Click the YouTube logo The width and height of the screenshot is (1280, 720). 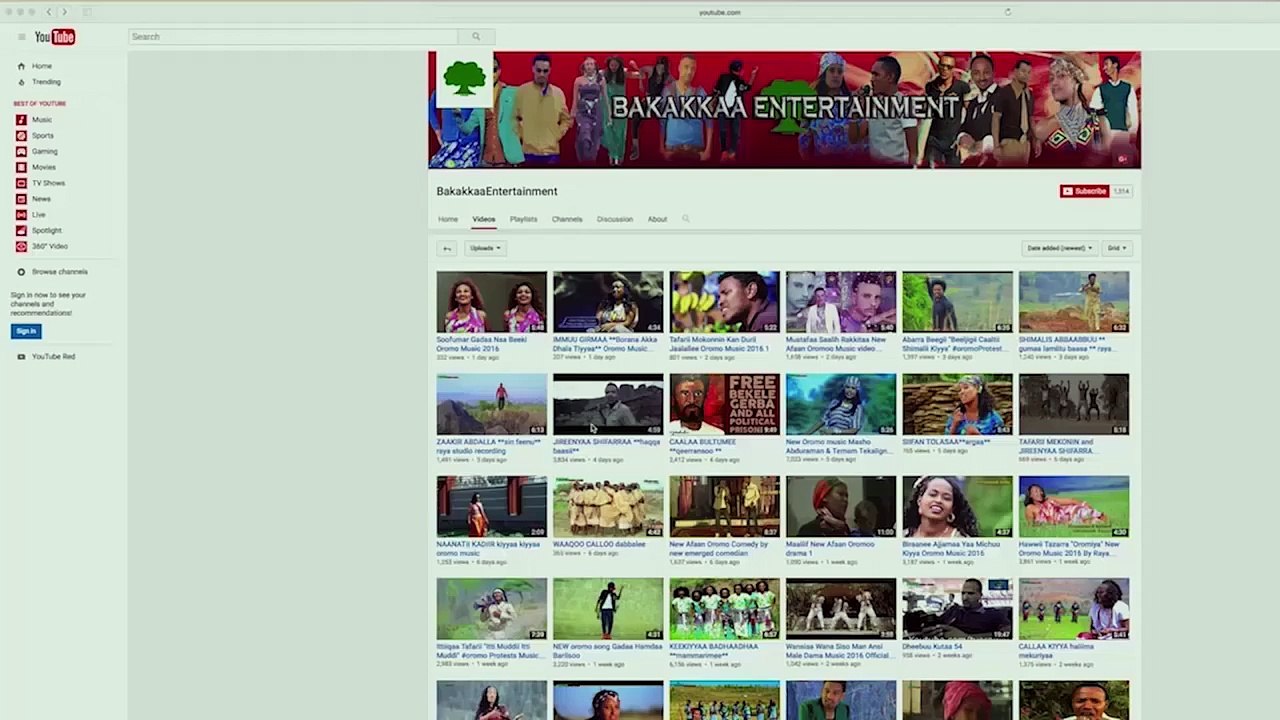tap(55, 37)
